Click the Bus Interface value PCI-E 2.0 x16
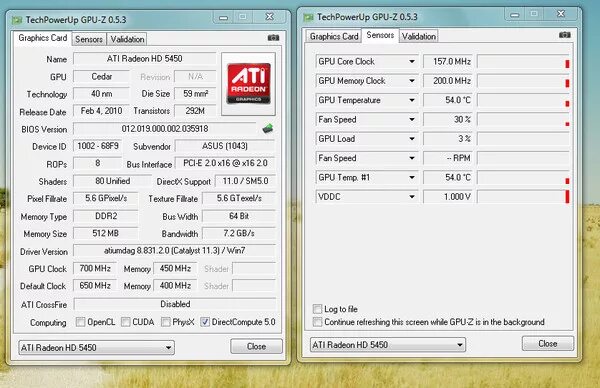The height and width of the screenshot is (388, 600). [225, 163]
